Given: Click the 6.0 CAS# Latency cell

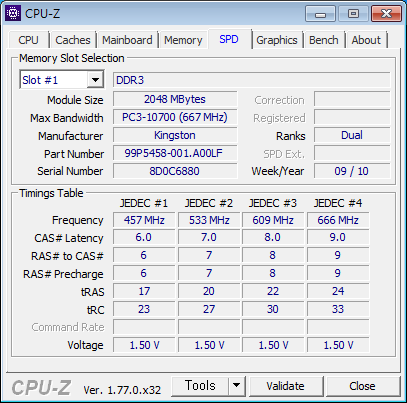Looking at the screenshot, I should [x=144, y=237].
